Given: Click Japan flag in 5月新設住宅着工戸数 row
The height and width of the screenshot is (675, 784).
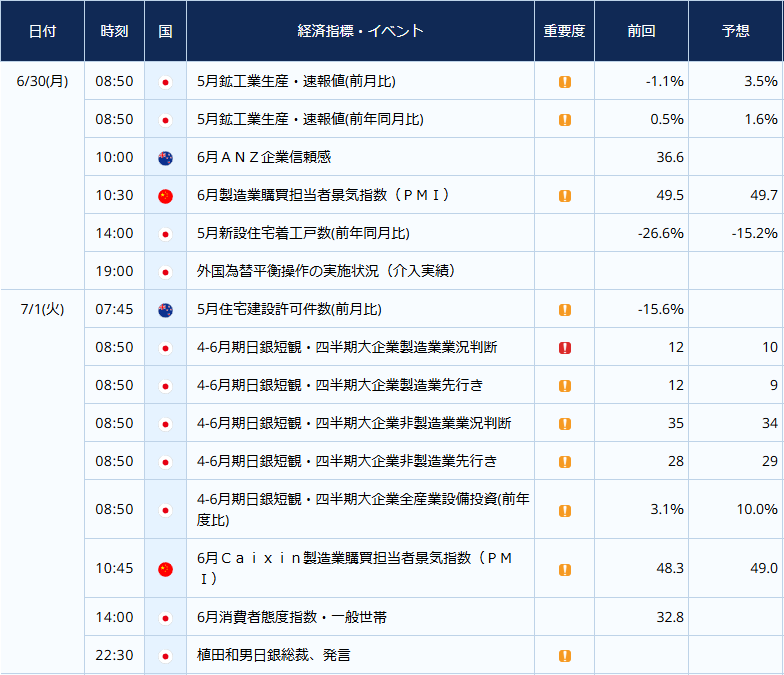Looking at the screenshot, I should [x=165, y=234].
